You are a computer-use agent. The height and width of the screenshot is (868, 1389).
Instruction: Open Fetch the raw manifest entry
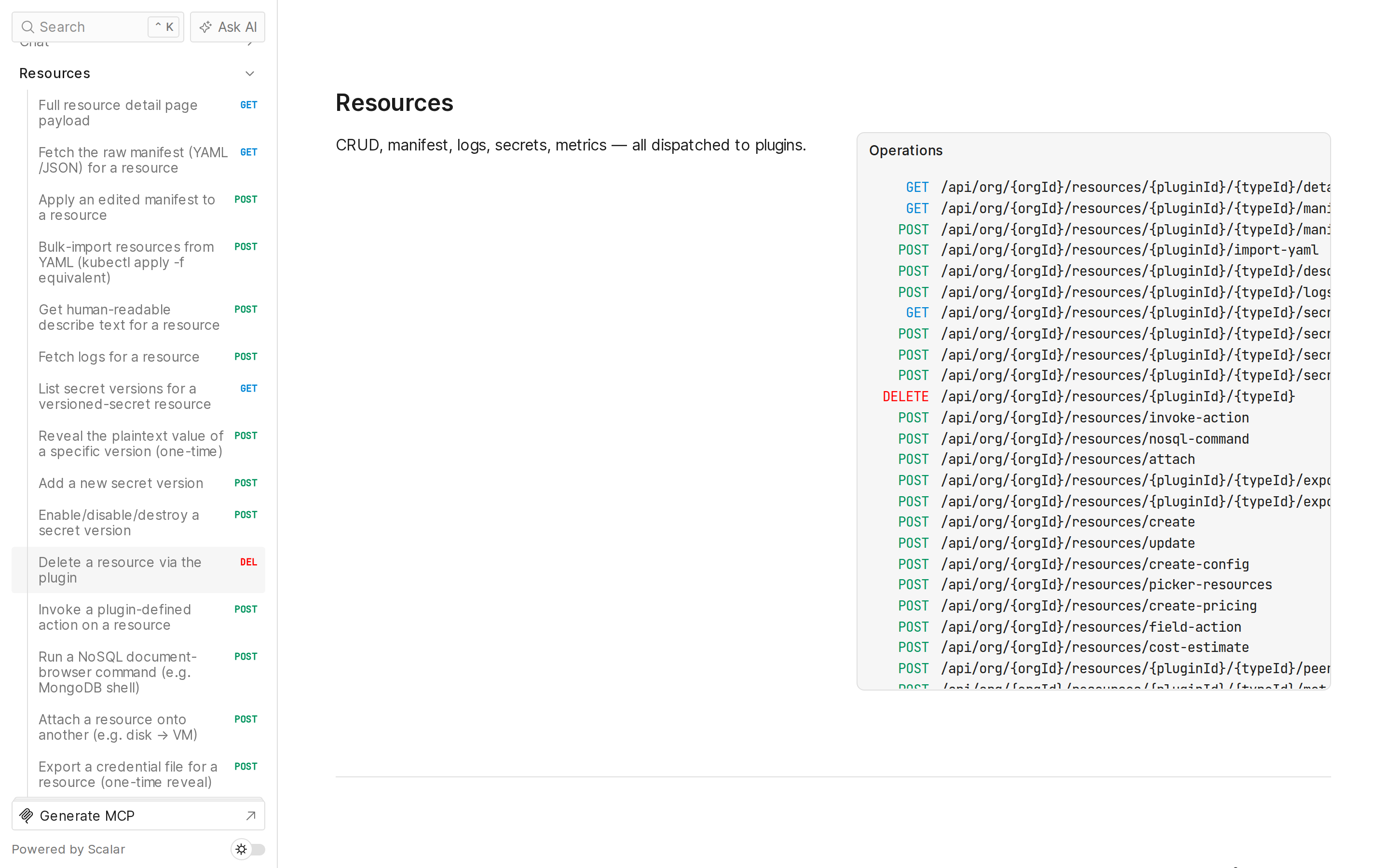[x=138, y=160]
